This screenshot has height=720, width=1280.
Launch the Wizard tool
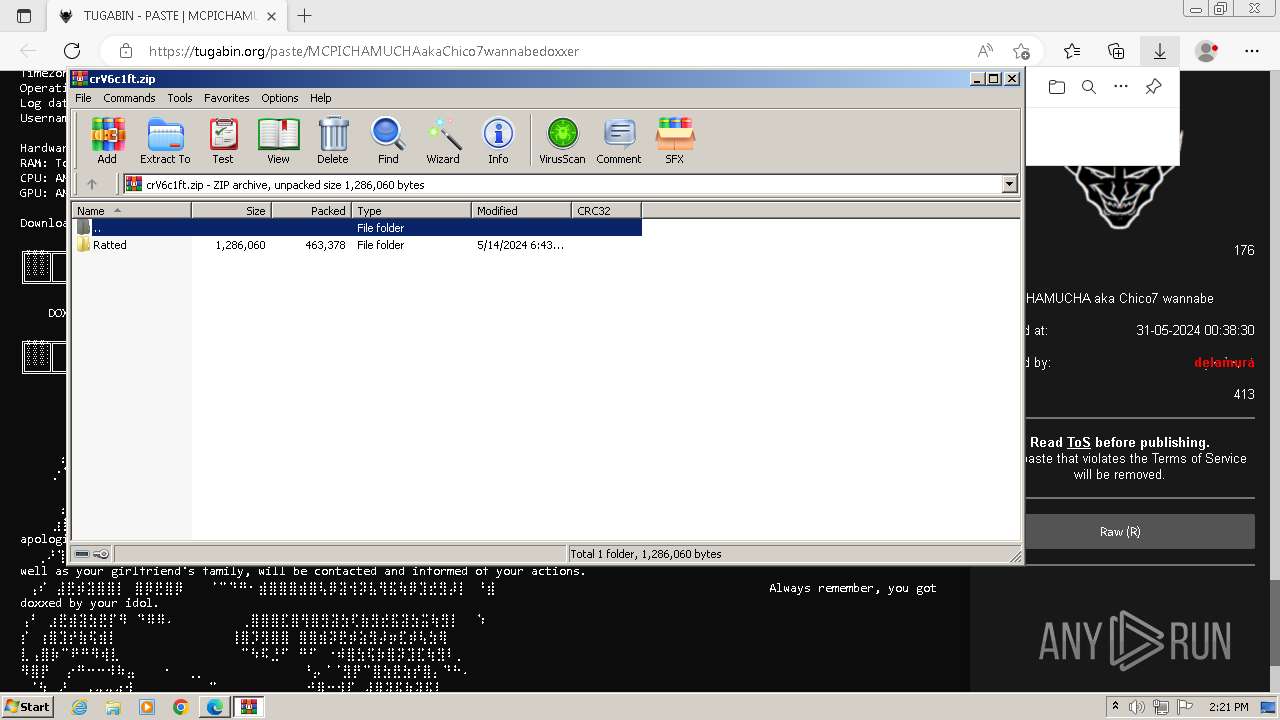443,141
